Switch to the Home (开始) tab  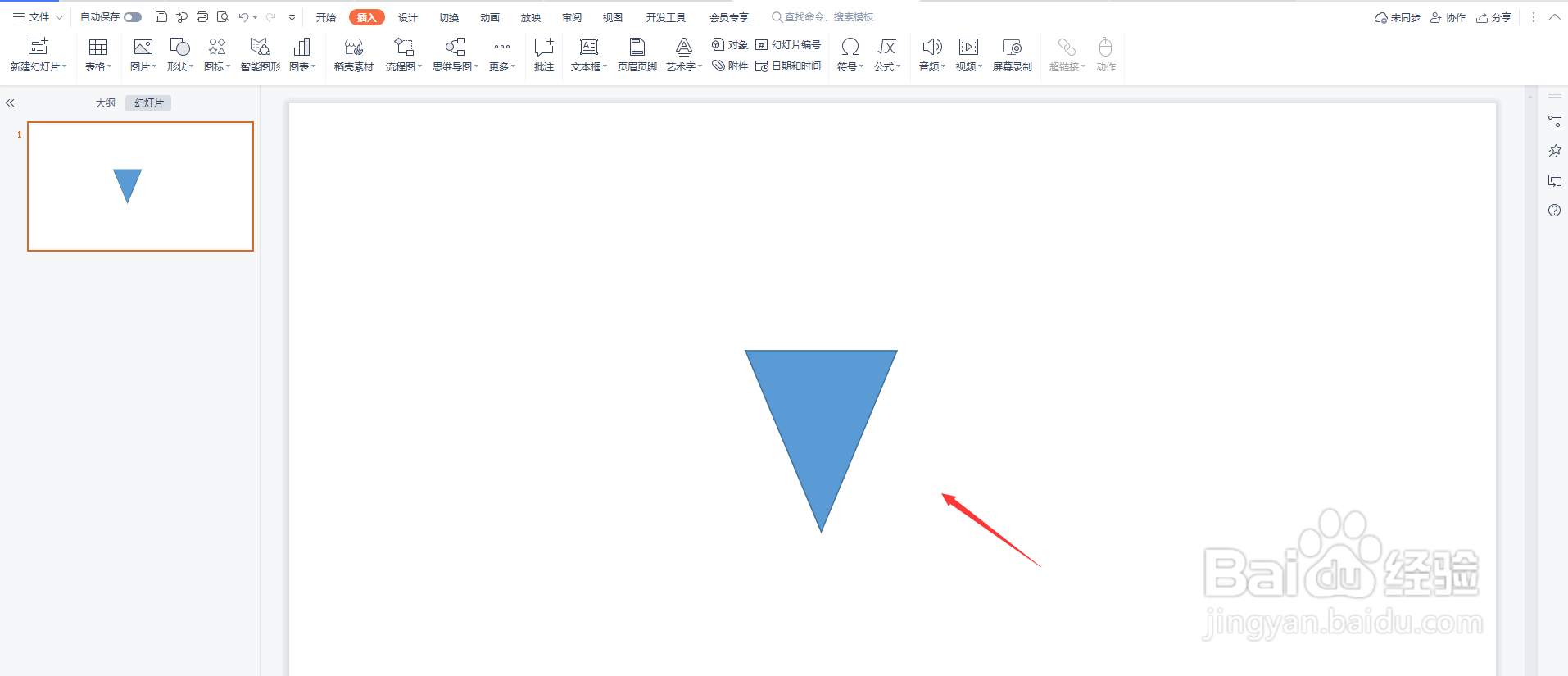326,17
